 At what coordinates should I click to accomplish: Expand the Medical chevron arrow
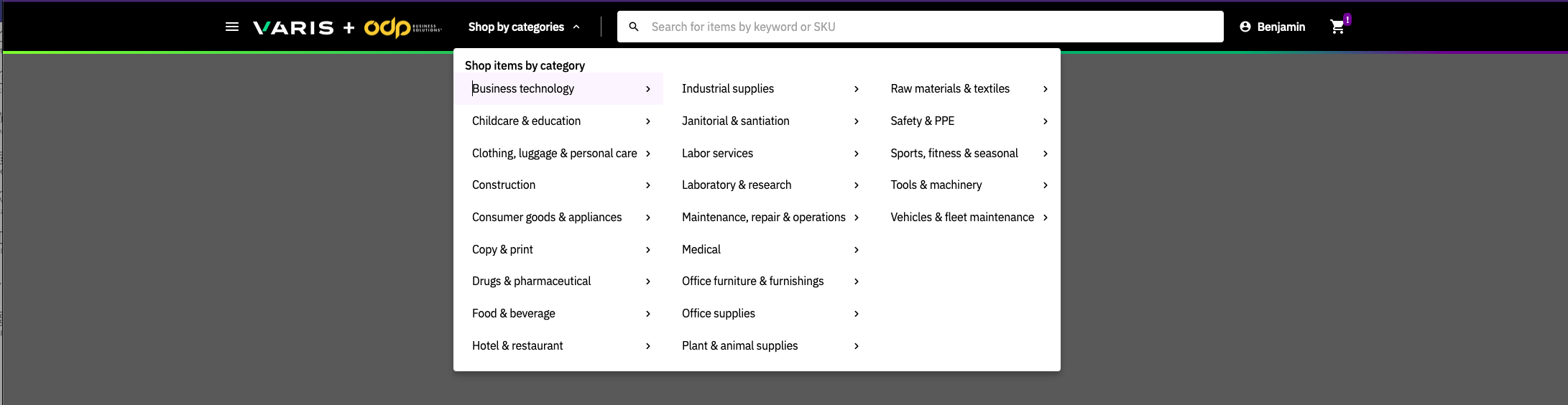pos(857,249)
